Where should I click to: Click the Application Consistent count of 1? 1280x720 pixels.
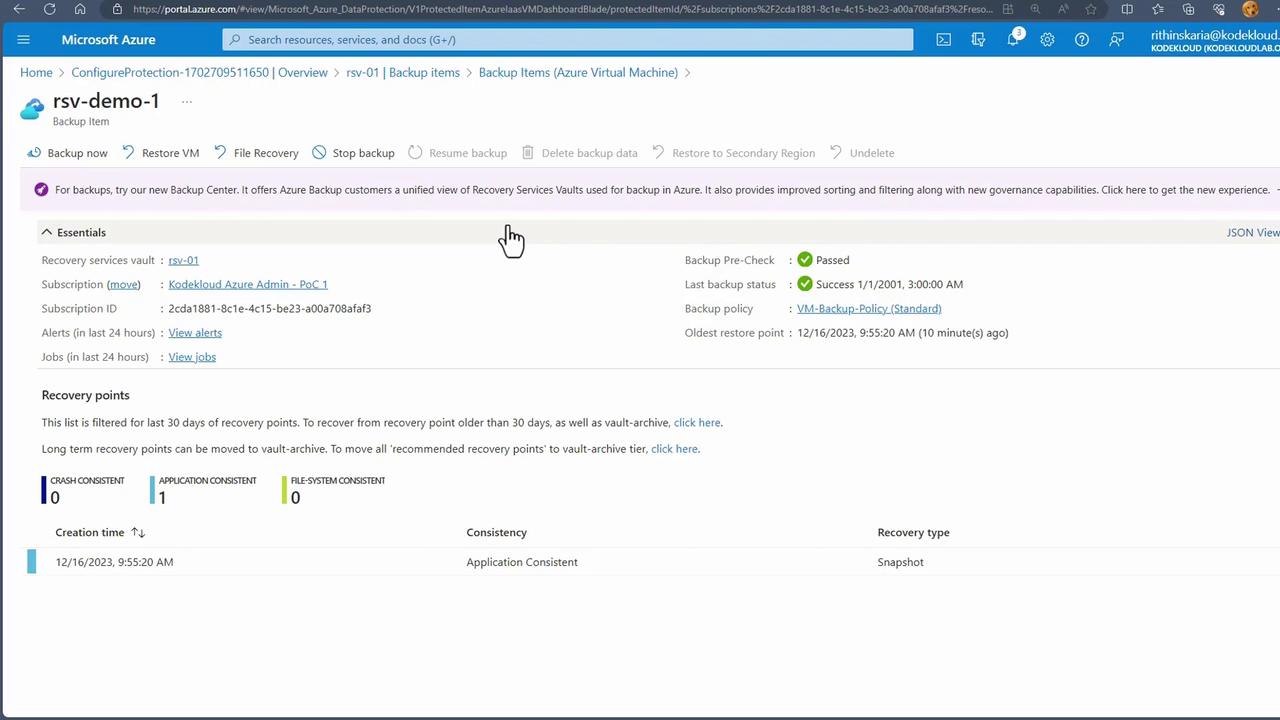pos(162,498)
